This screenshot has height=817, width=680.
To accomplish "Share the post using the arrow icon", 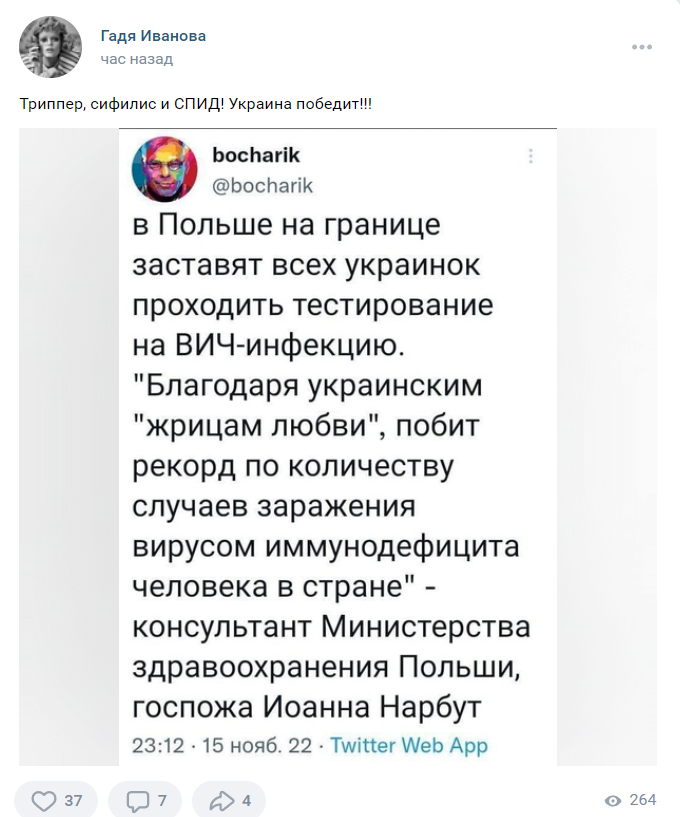I will [x=222, y=800].
